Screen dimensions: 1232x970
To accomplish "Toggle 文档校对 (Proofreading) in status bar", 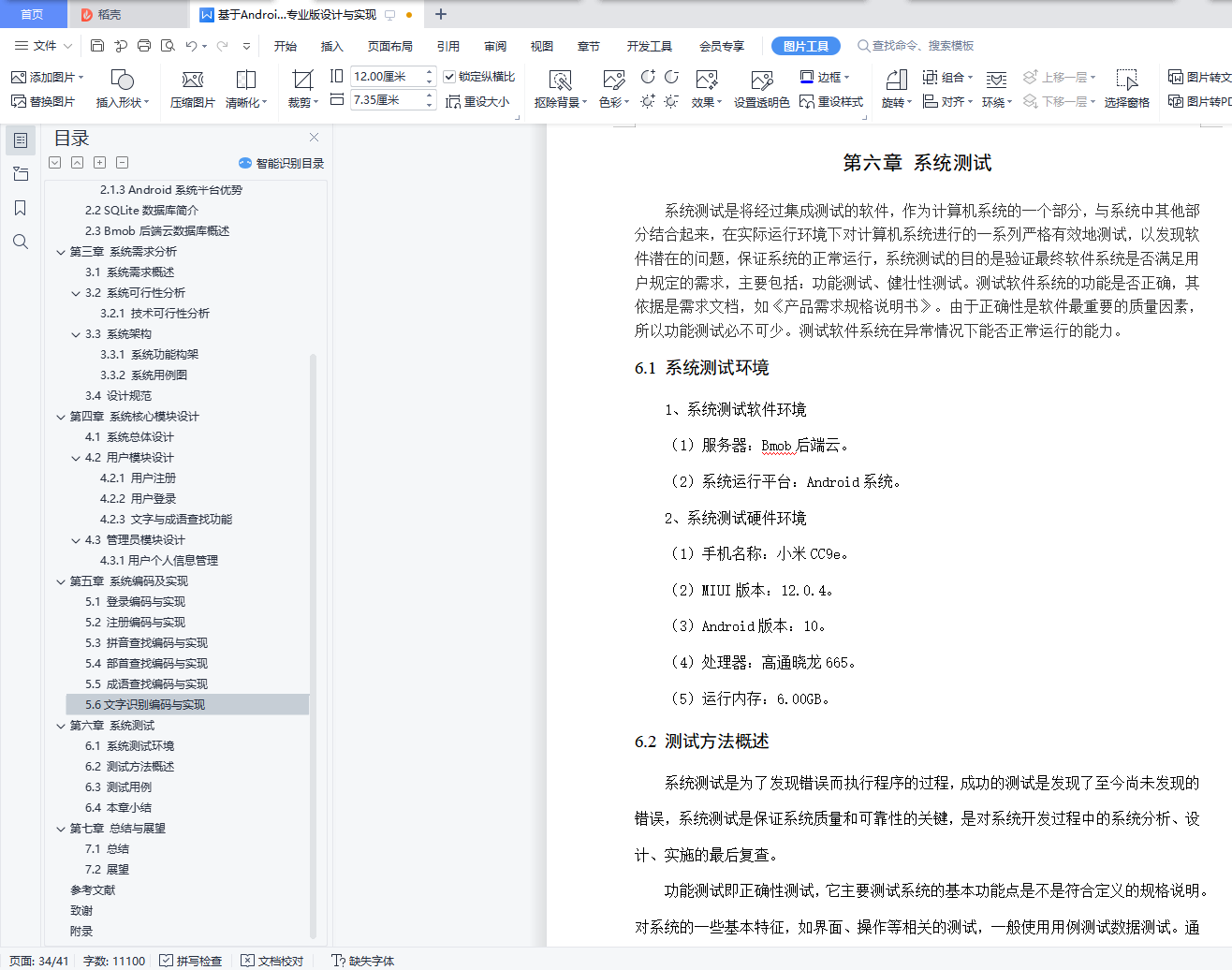I will click(x=272, y=961).
